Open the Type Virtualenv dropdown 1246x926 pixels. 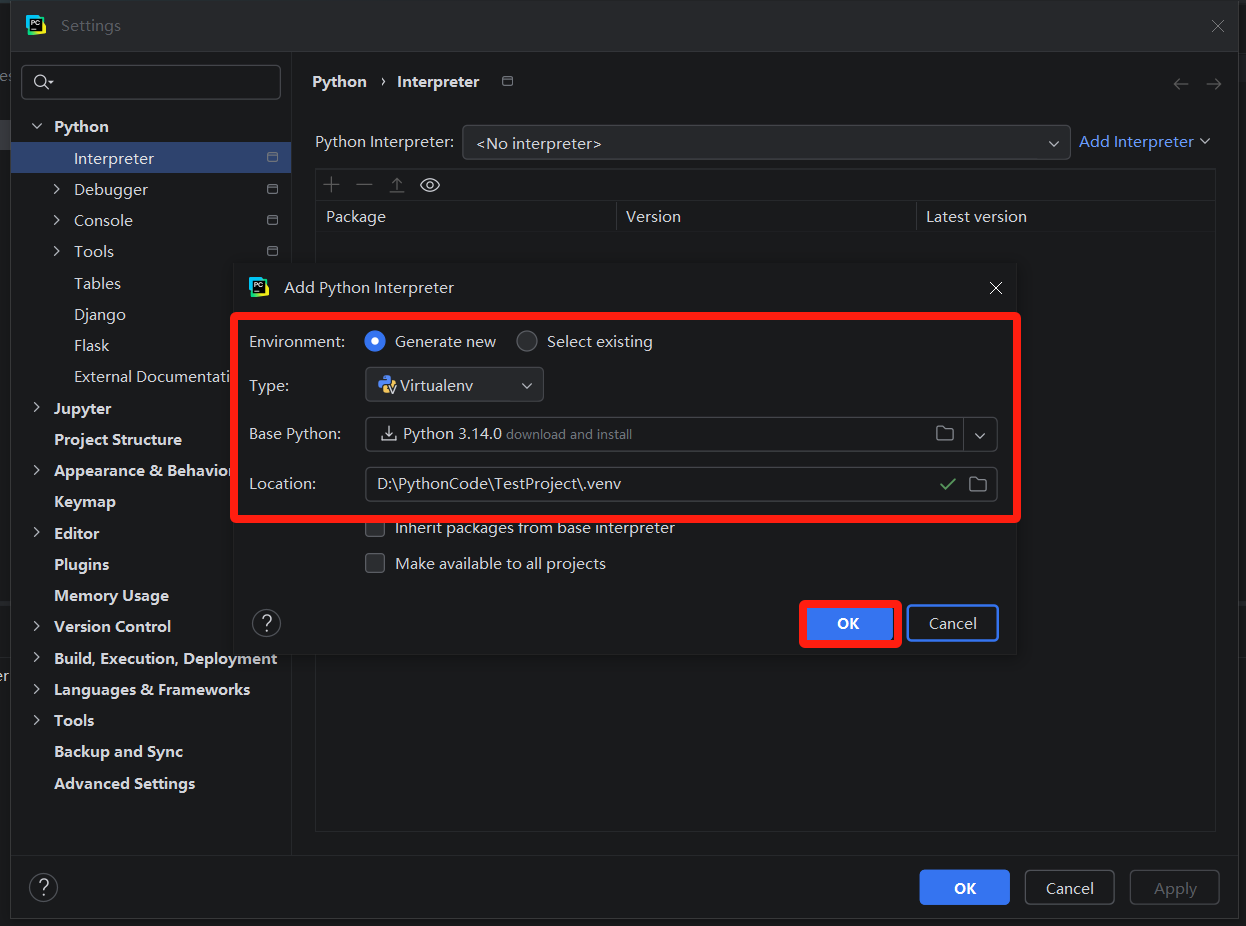pos(454,385)
